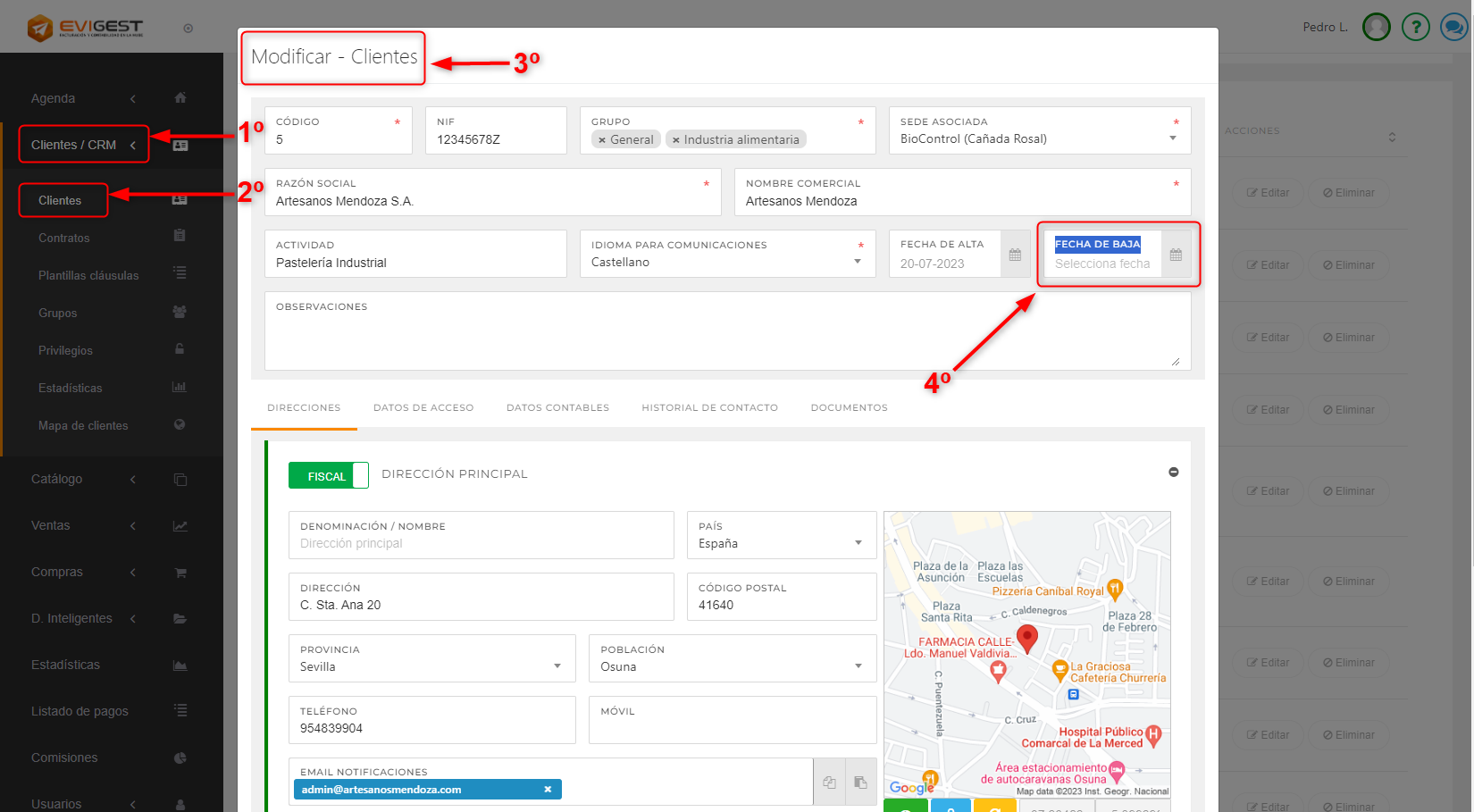Open the Provincia dropdown showing Sevilla
This screenshot has width=1474, height=812.
[557, 666]
